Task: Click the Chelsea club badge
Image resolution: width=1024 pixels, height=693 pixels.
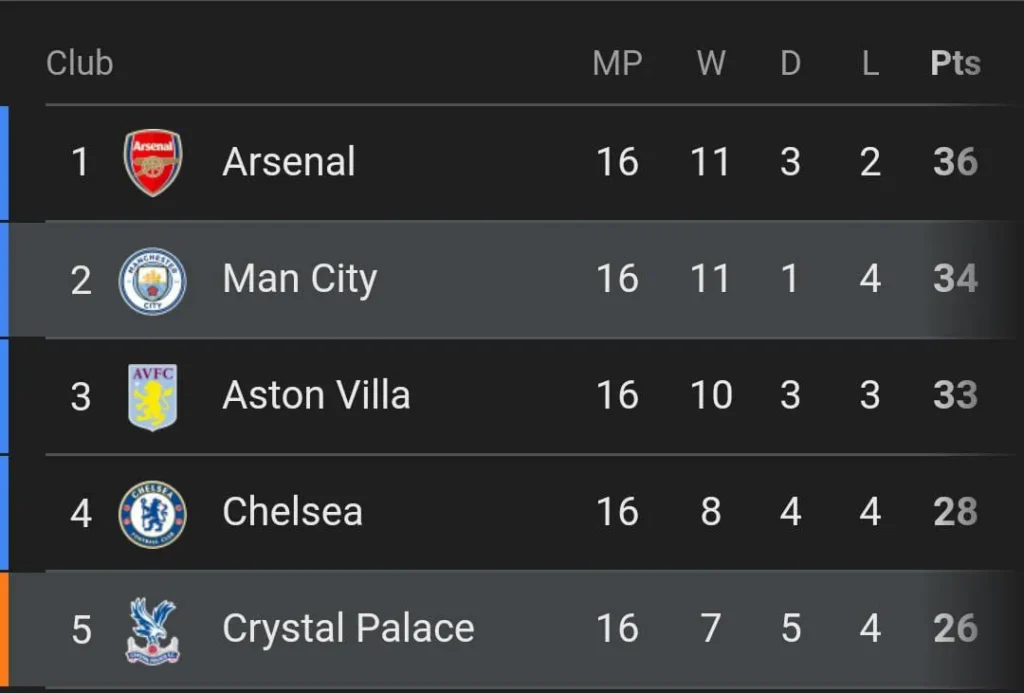Action: pyautogui.click(x=152, y=511)
